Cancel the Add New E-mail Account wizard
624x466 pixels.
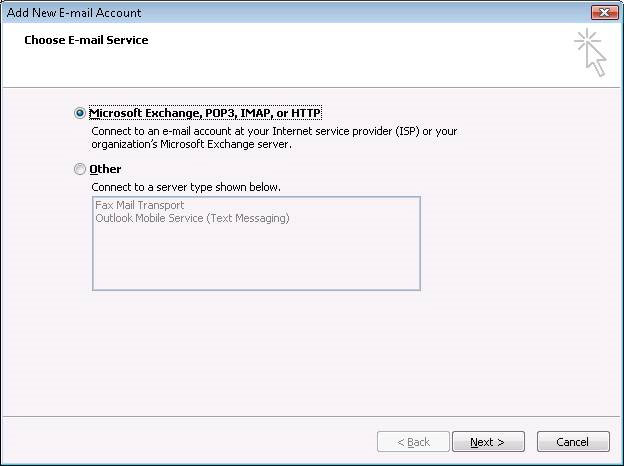pos(573,442)
